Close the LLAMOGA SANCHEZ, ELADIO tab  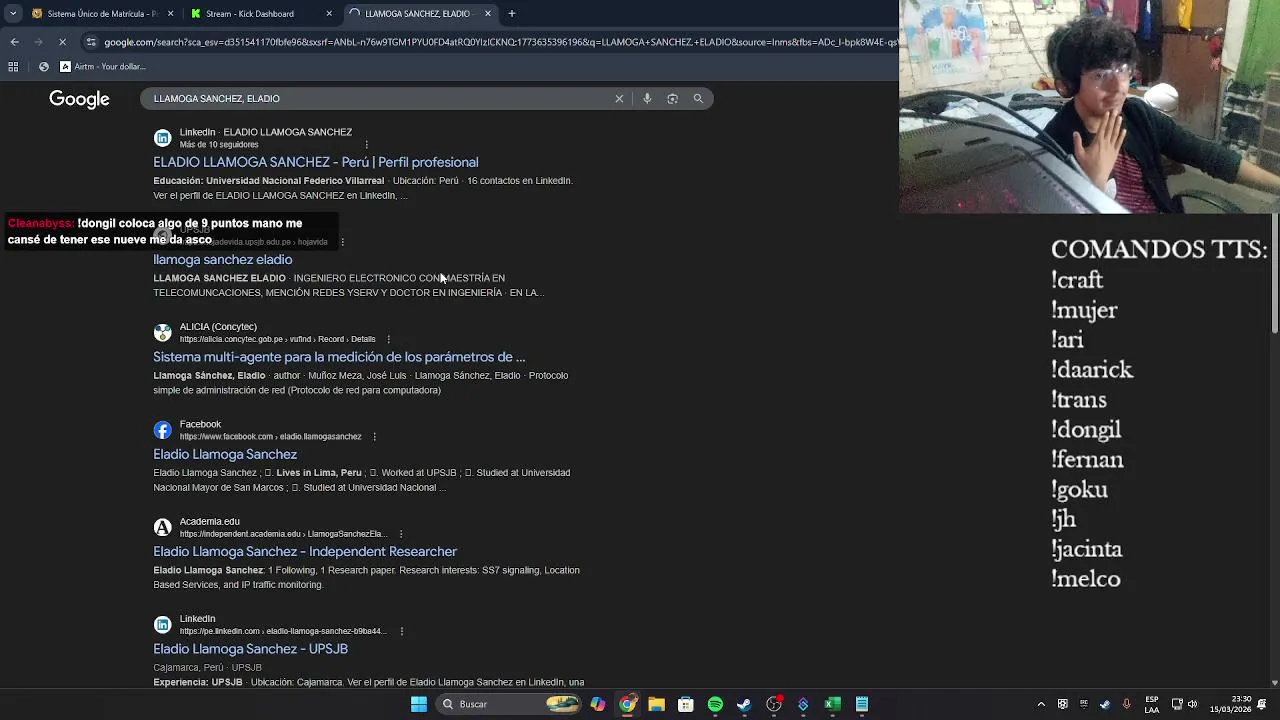488,13
